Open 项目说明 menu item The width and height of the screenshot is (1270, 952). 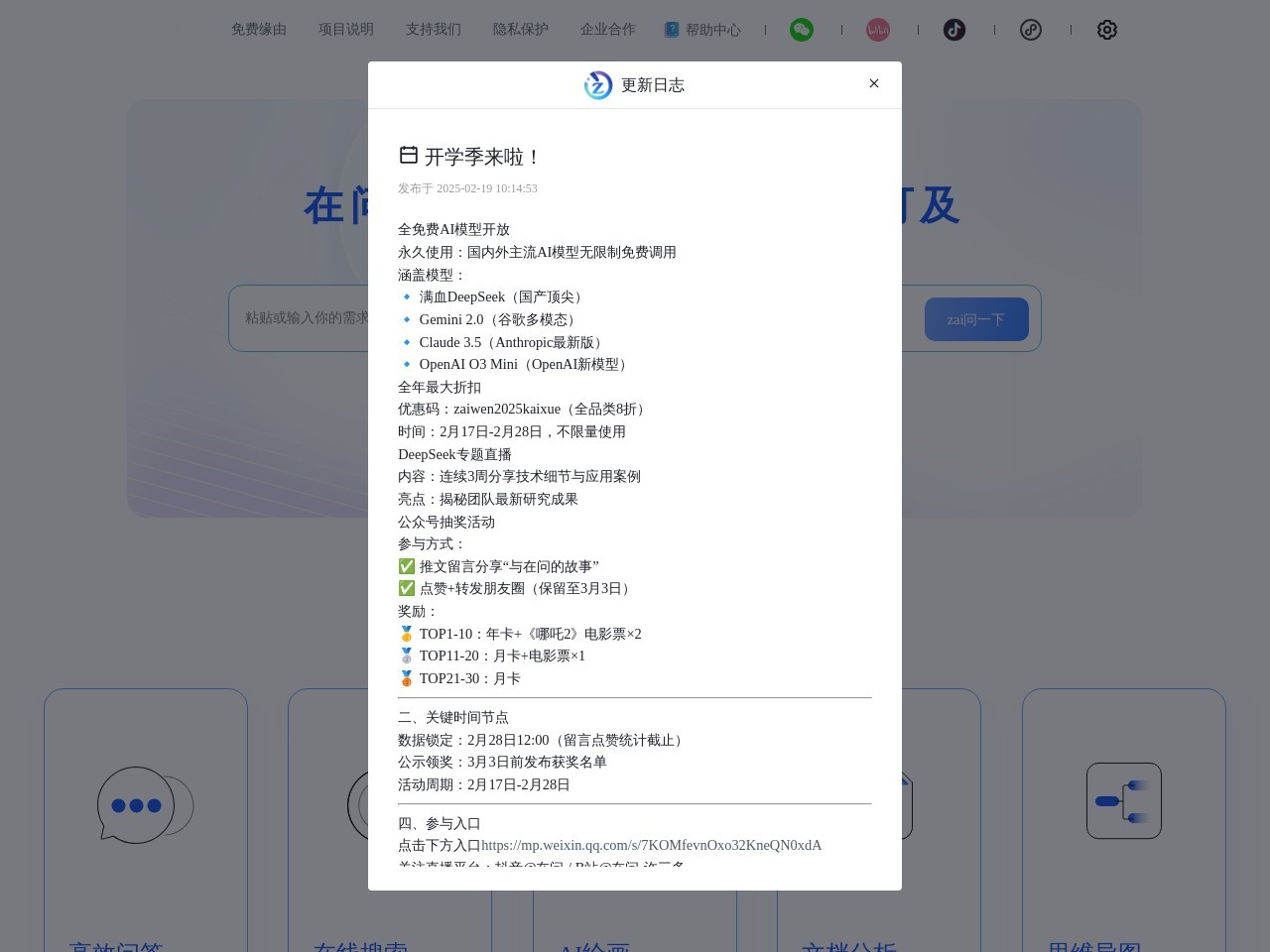point(346,30)
